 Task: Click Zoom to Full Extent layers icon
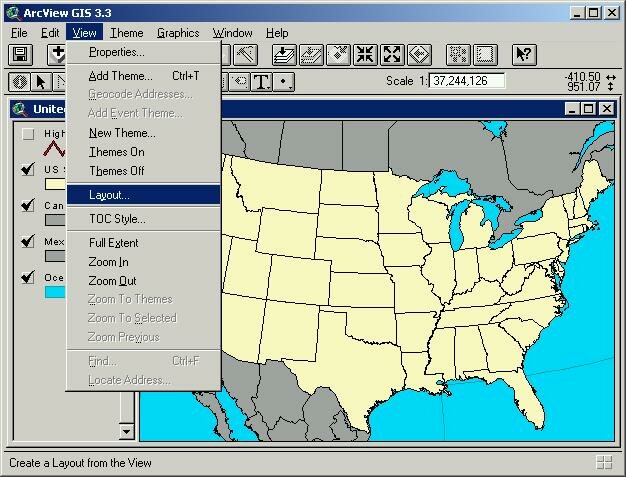[284, 55]
